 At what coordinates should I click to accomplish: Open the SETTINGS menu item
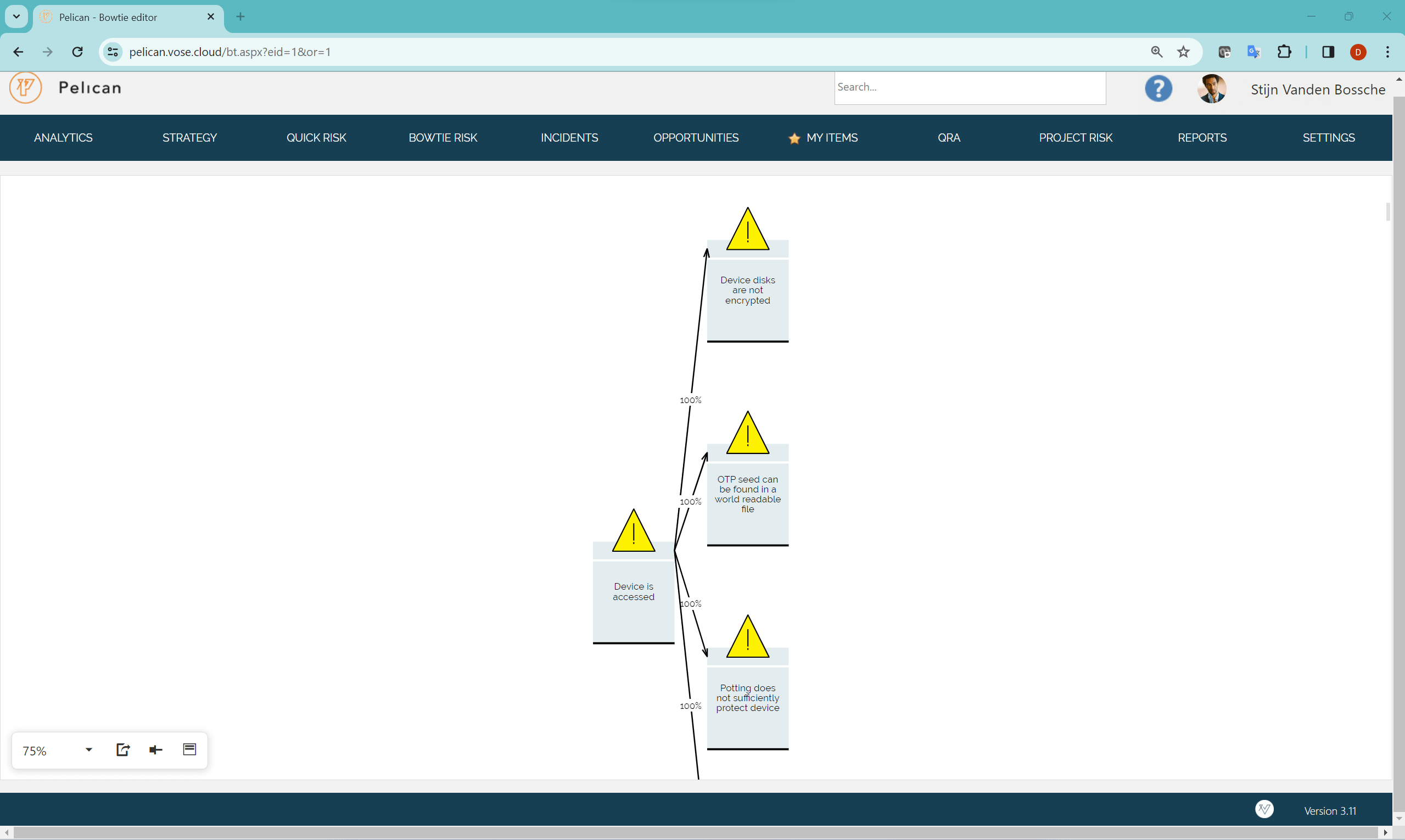[1329, 138]
